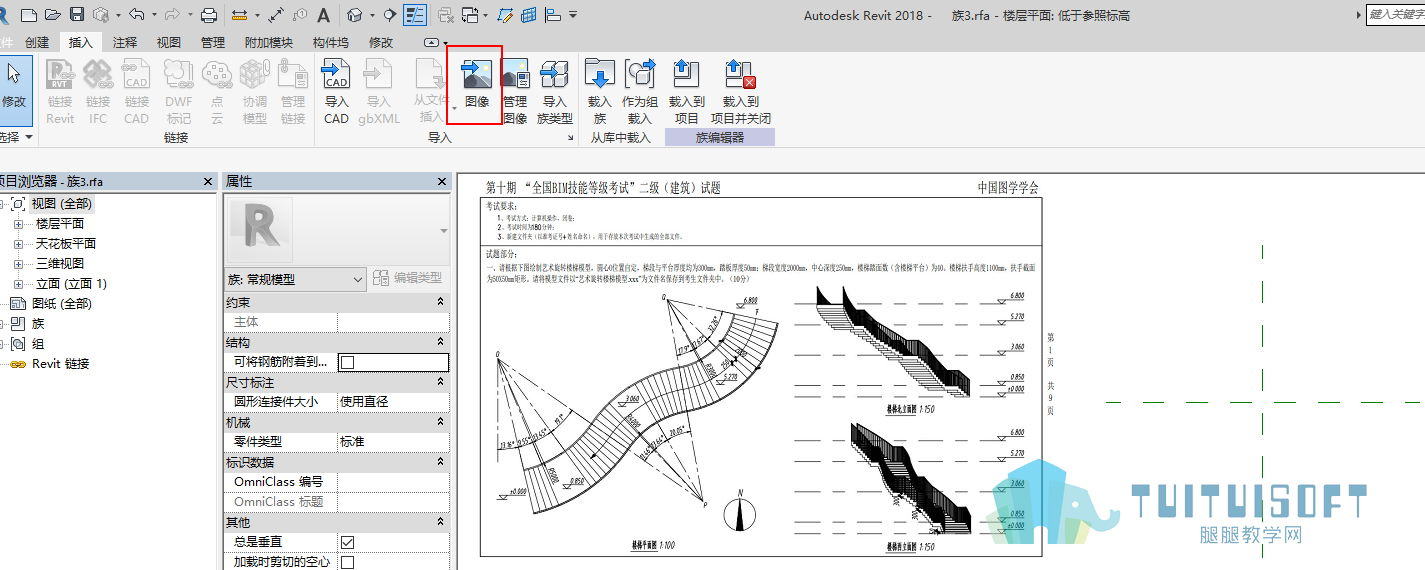Collapse the 结构 properties section
The width and height of the screenshot is (1425, 570).
point(441,342)
